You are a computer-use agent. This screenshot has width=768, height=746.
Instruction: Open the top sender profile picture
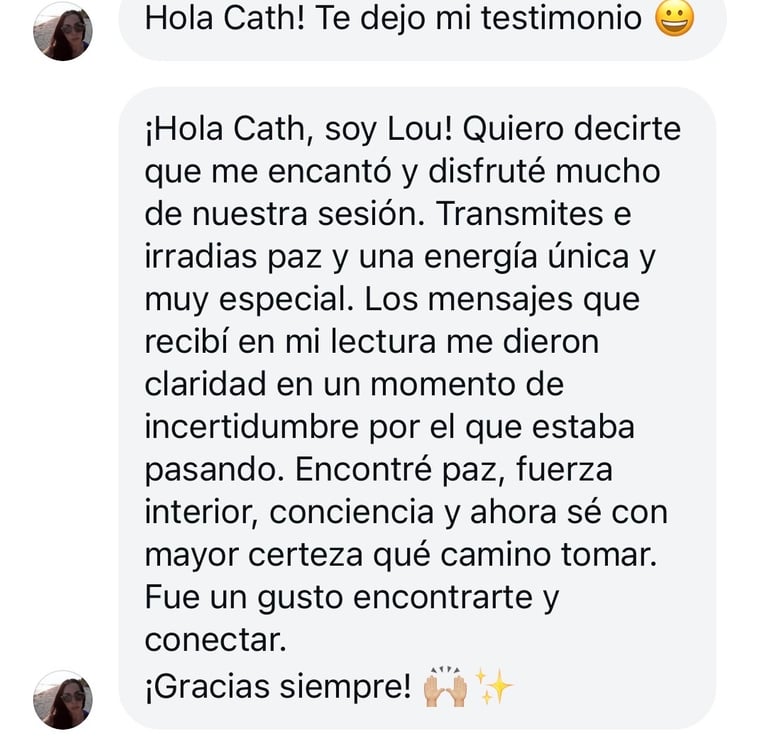click(x=63, y=31)
